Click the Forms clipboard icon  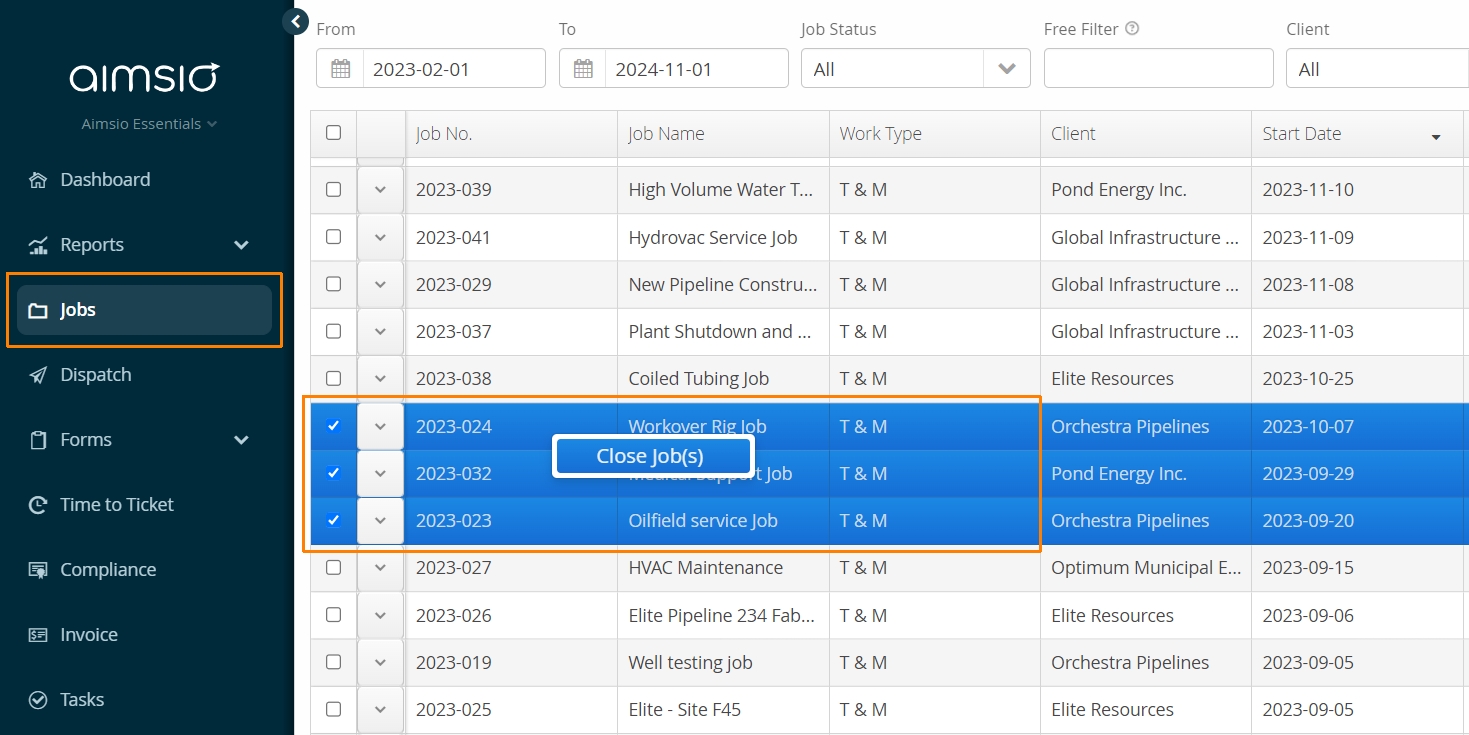[38, 440]
